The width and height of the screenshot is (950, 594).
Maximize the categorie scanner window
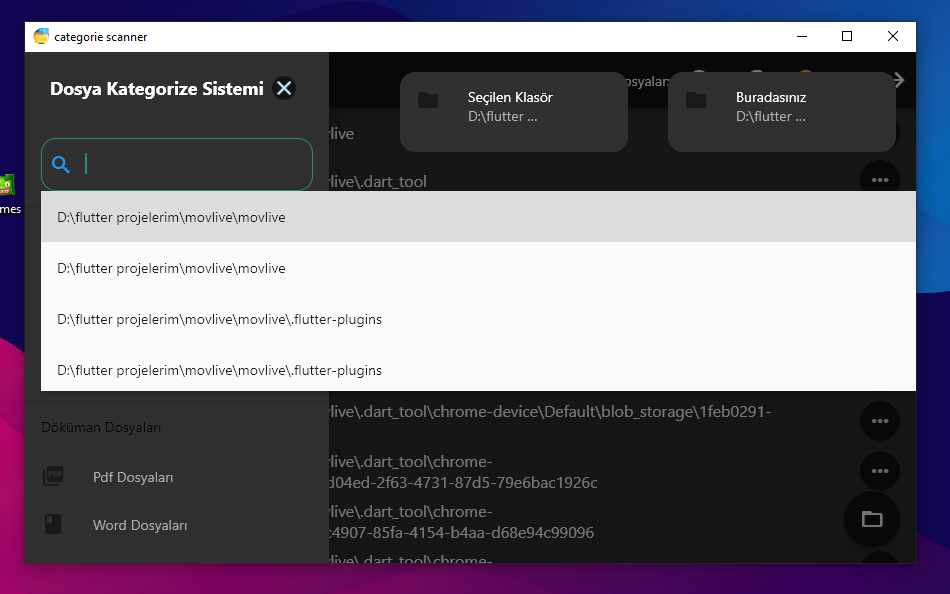click(x=847, y=36)
